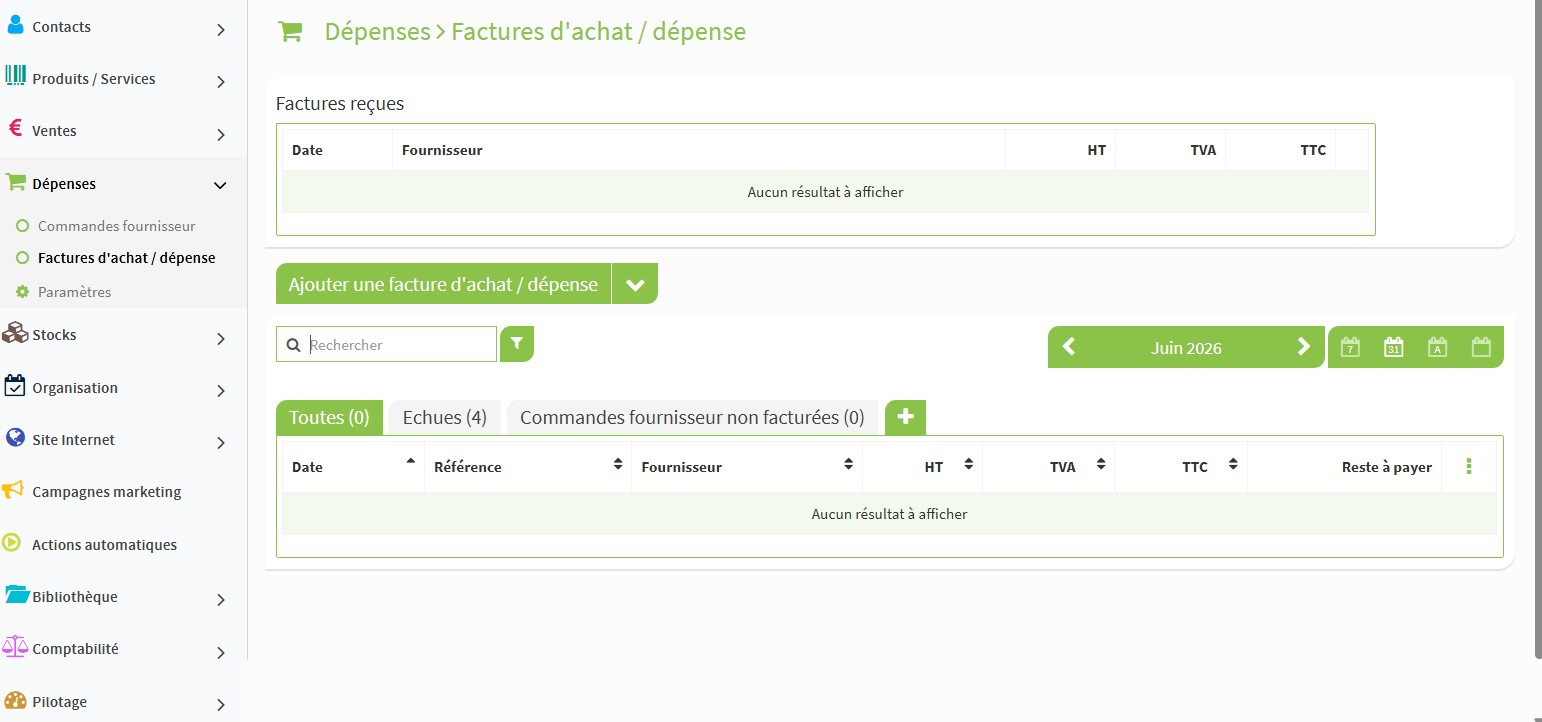Sort the lower table by Date
1542x722 pixels.
[x=353, y=467]
